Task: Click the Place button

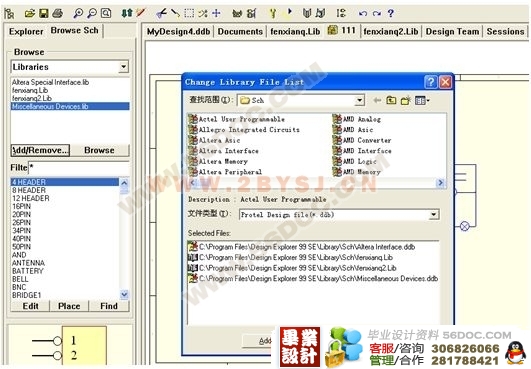Action: (69, 306)
